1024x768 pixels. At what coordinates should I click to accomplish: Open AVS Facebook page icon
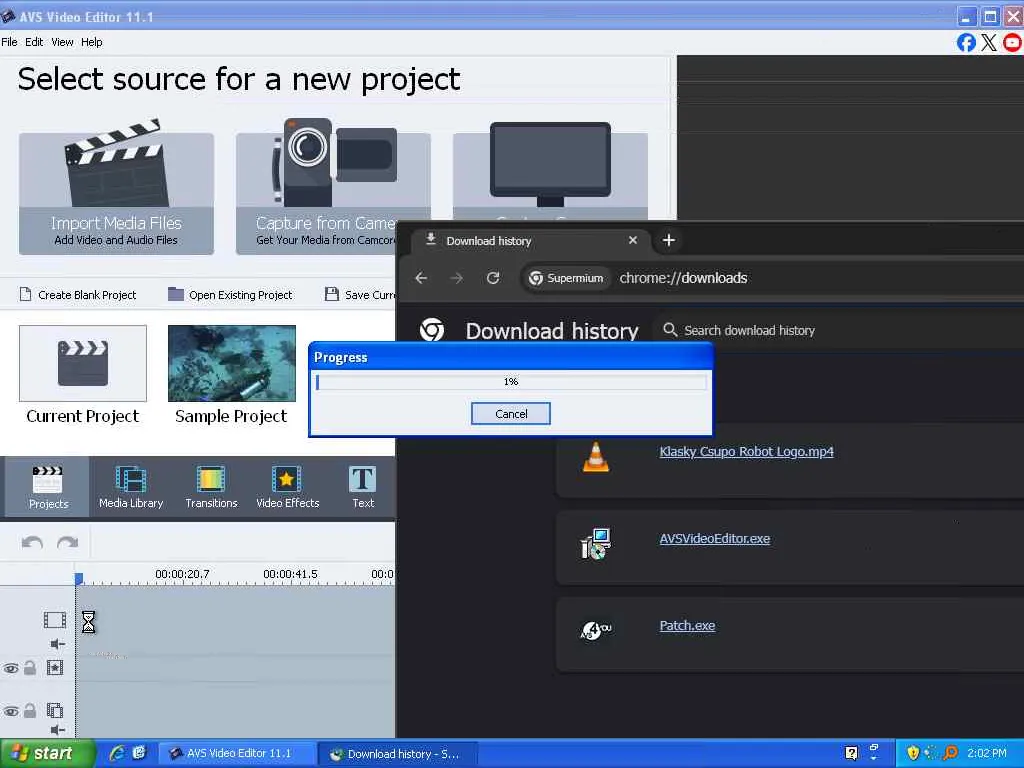[966, 43]
